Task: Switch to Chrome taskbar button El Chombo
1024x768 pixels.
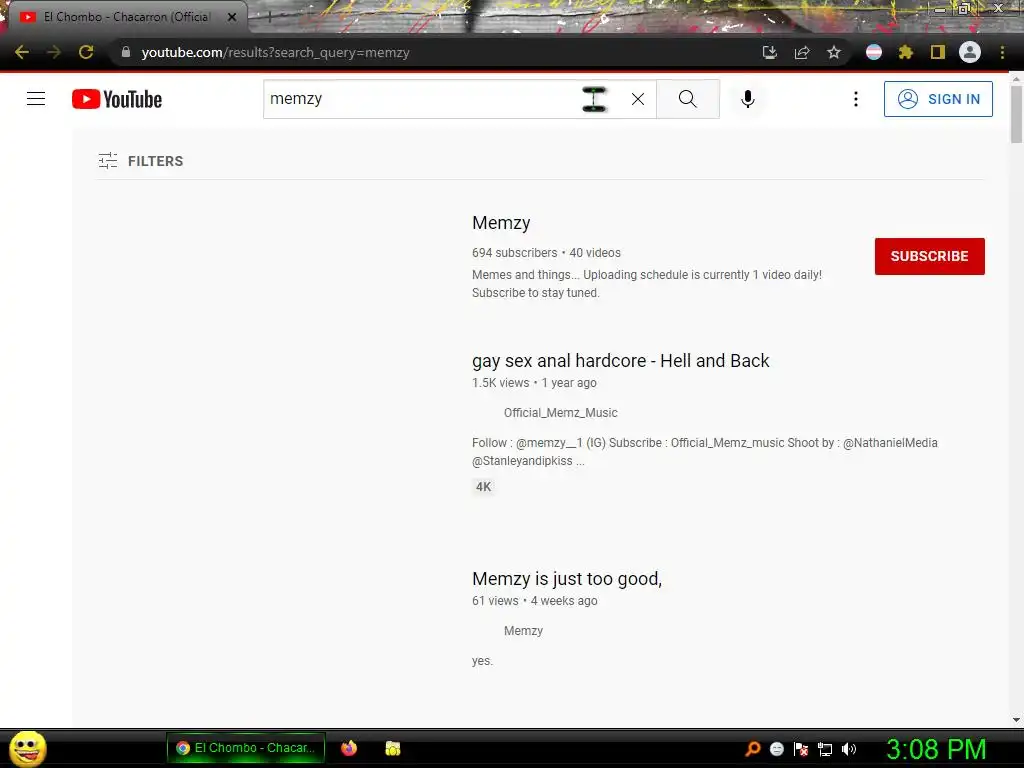Action: 246,748
